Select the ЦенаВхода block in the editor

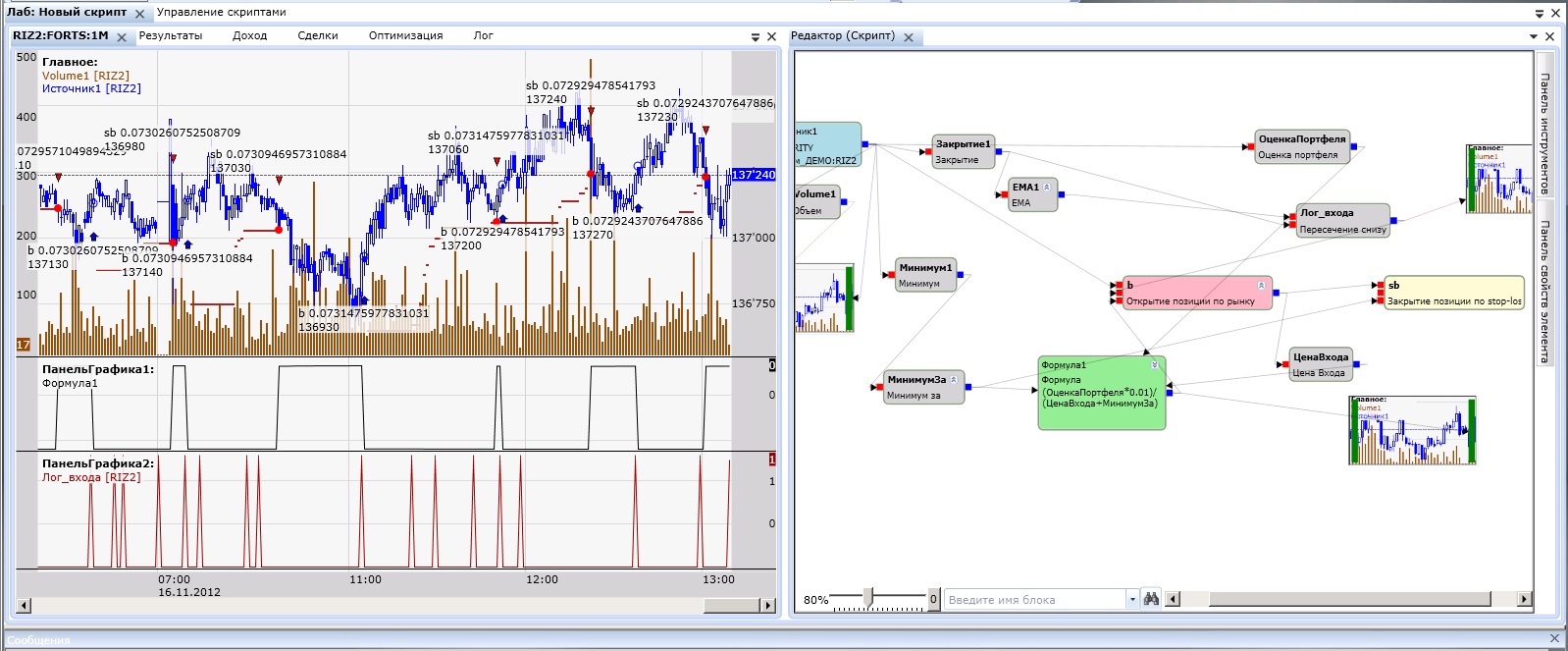(x=1320, y=364)
